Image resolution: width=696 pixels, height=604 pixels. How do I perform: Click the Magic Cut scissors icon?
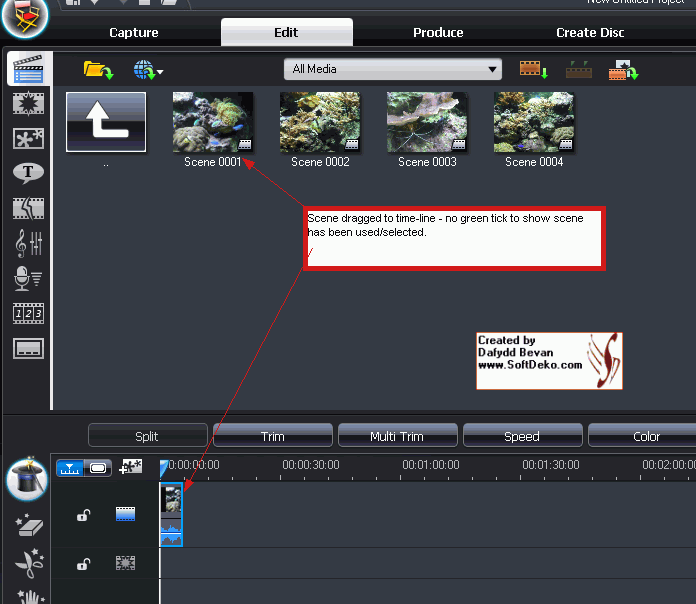point(29,563)
